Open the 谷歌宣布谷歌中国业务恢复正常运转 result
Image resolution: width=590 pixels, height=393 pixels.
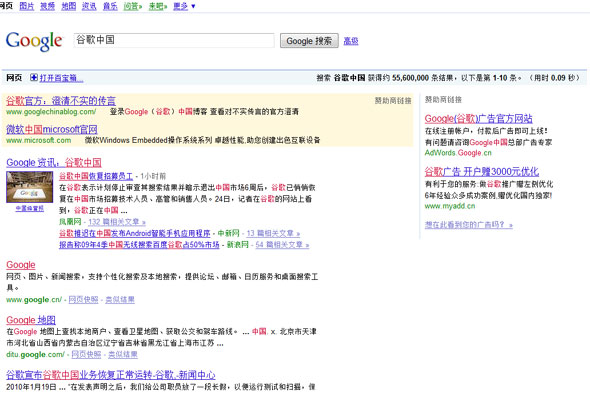point(111,375)
